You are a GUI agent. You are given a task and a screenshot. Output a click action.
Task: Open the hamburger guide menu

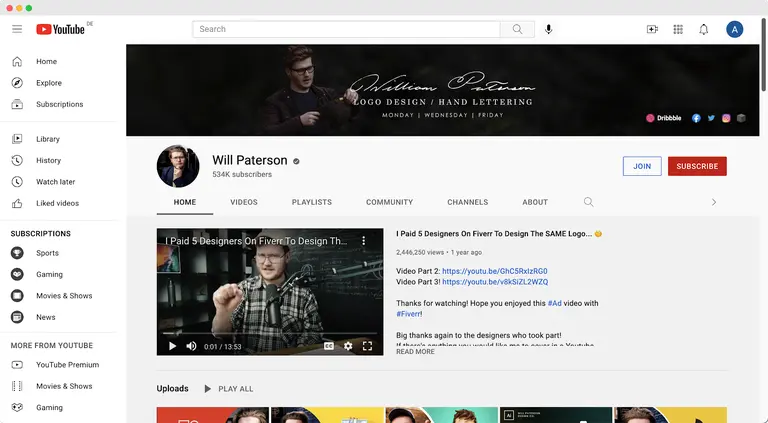pyautogui.click(x=17, y=29)
